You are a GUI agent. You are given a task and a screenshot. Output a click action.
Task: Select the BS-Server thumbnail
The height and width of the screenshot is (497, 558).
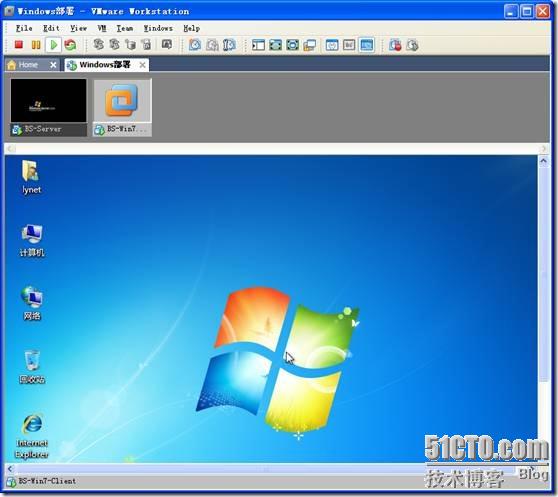click(48, 107)
